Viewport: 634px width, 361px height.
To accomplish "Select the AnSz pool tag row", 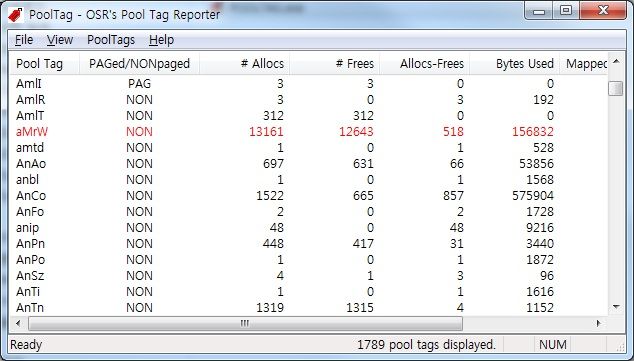I will click(x=309, y=276).
